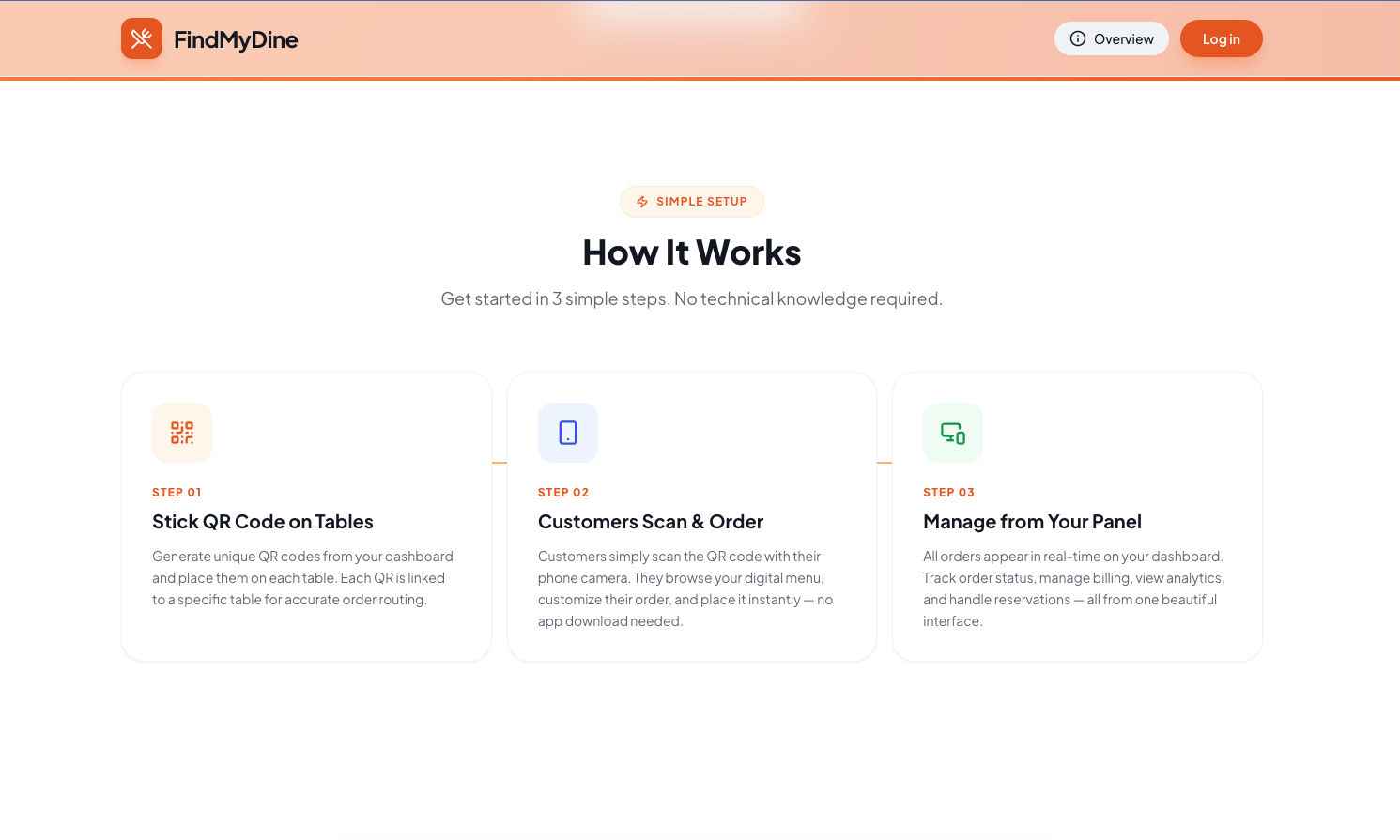Click the Stick QR Code on Tables heading
Viewport: 1400px width, 840px height.
263,521
